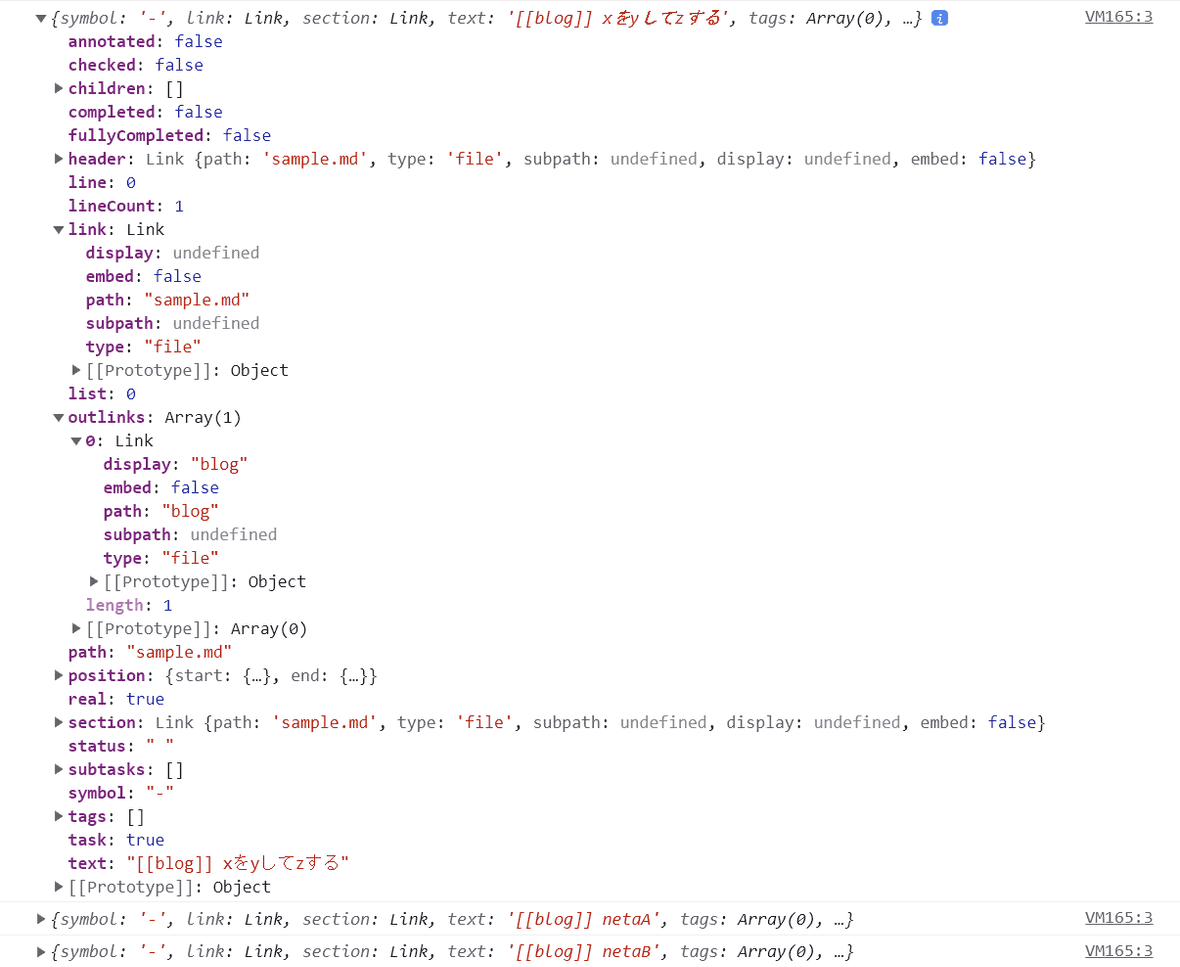Expand the empty children array
Image resolution: width=1180 pixels, height=967 pixels.
point(58,88)
